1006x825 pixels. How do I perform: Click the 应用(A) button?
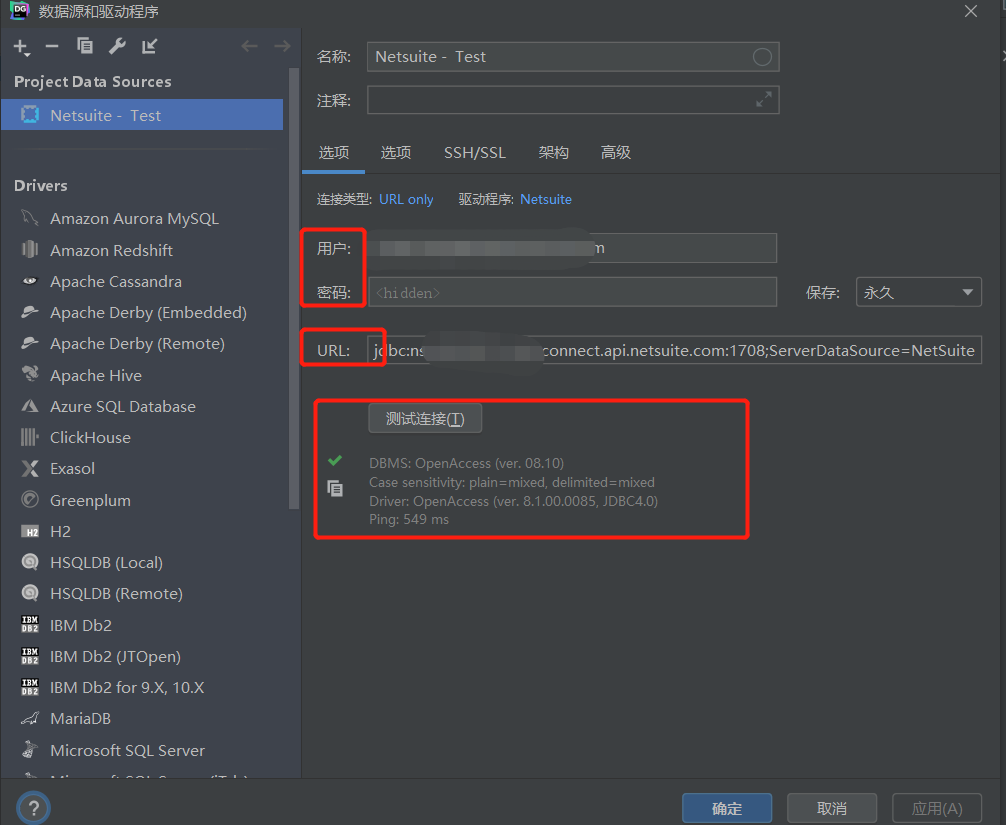point(937,808)
